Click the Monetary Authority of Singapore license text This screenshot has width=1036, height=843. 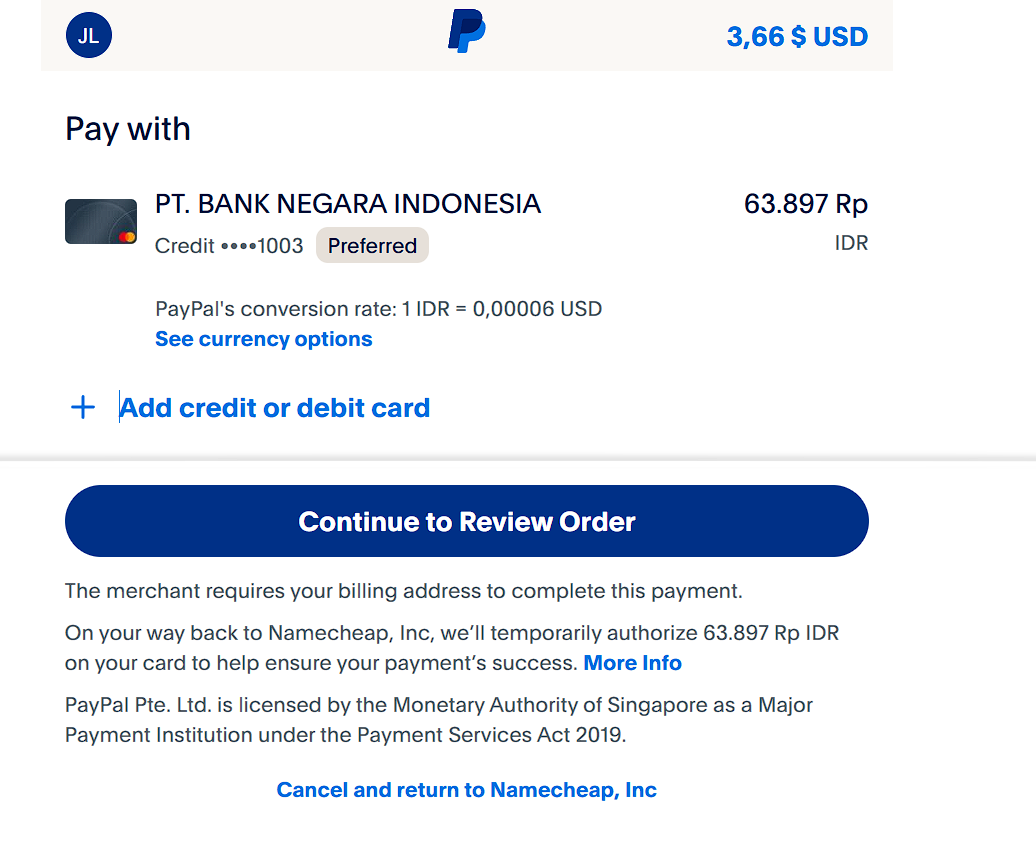point(438,720)
